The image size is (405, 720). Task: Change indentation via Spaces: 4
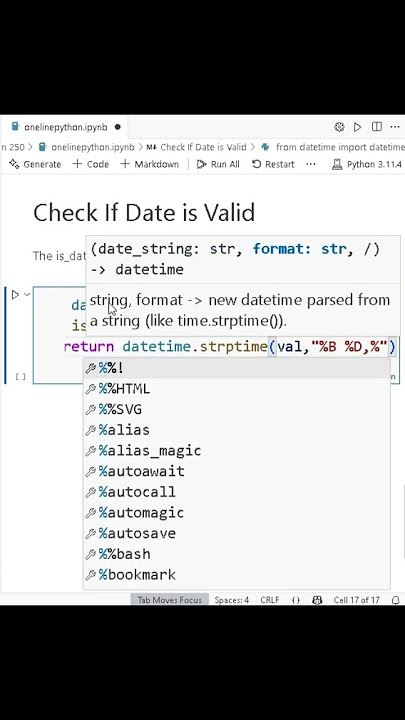point(231,600)
